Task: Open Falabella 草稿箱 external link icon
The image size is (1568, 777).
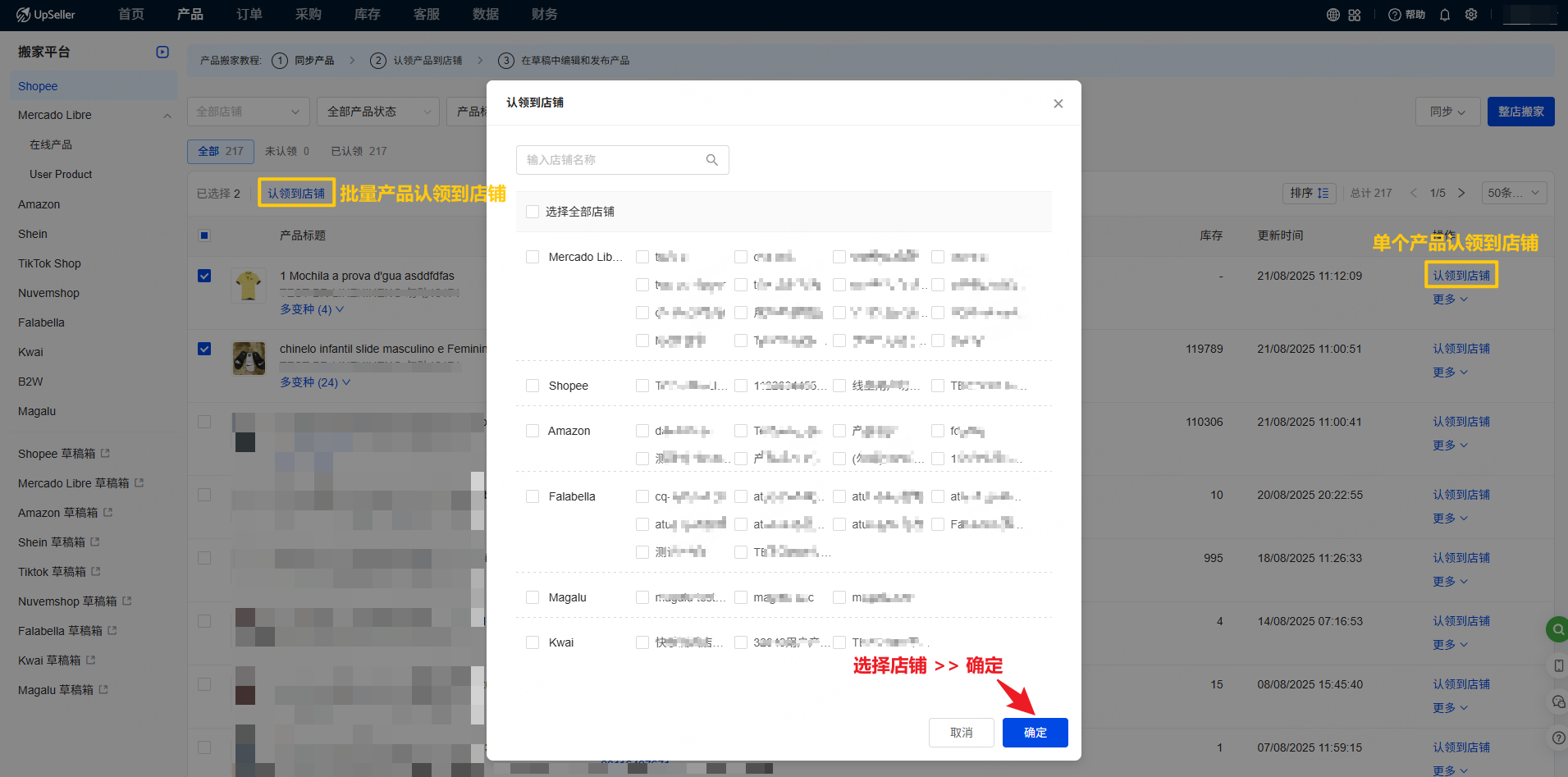Action: point(112,630)
